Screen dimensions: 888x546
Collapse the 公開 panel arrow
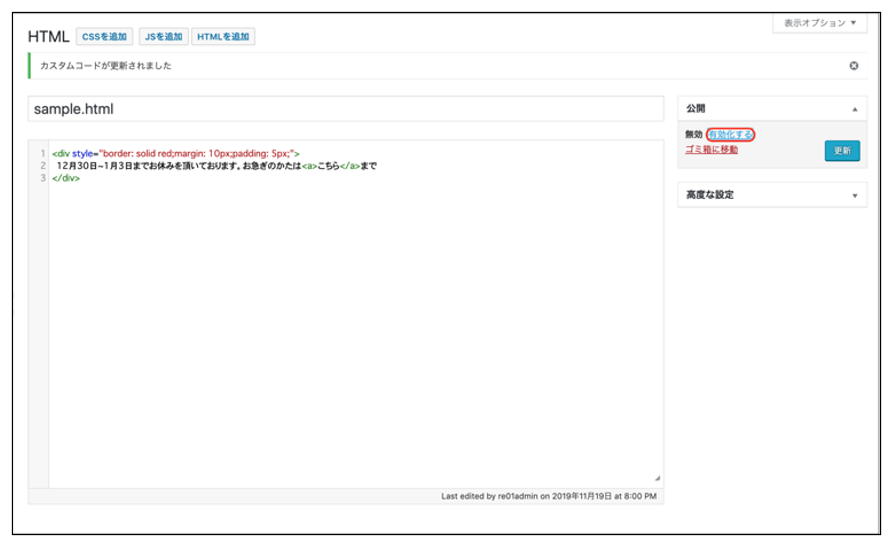click(x=854, y=108)
